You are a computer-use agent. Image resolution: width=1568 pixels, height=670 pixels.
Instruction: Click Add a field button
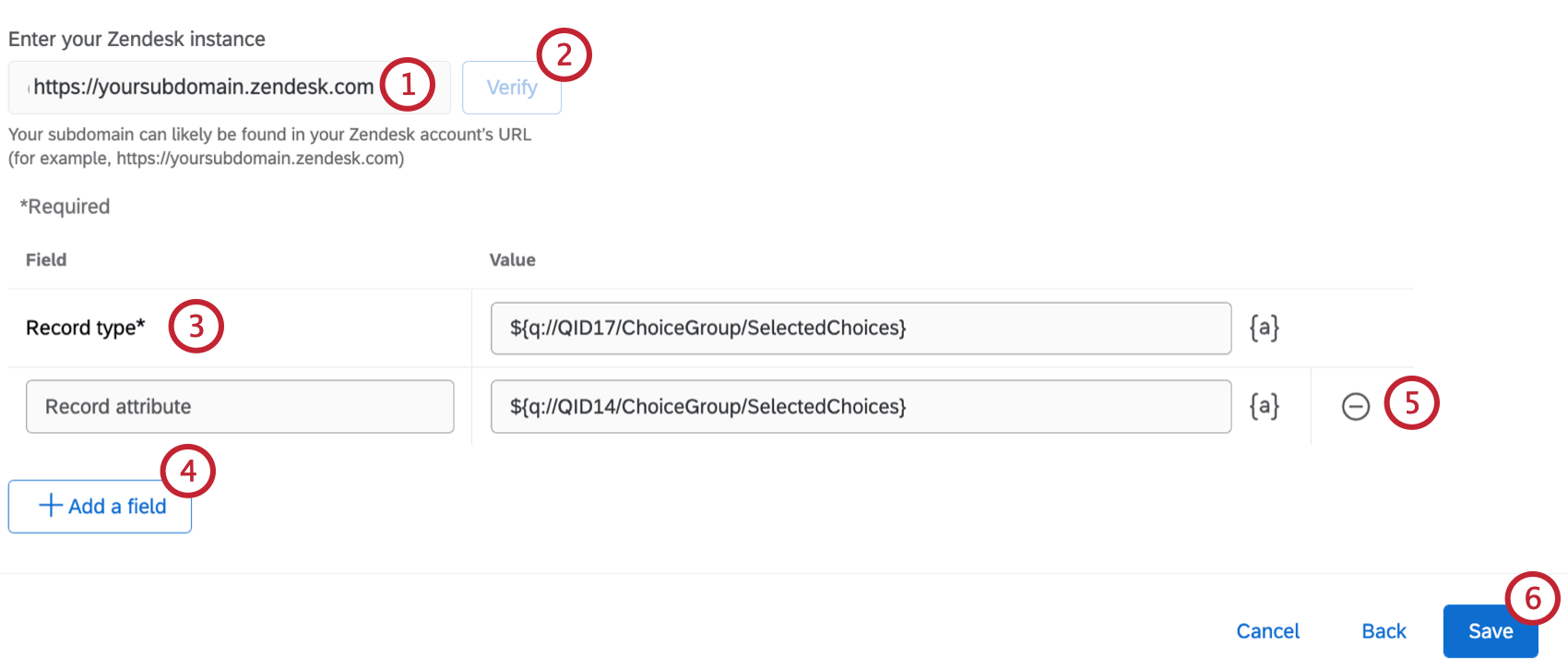click(x=99, y=506)
